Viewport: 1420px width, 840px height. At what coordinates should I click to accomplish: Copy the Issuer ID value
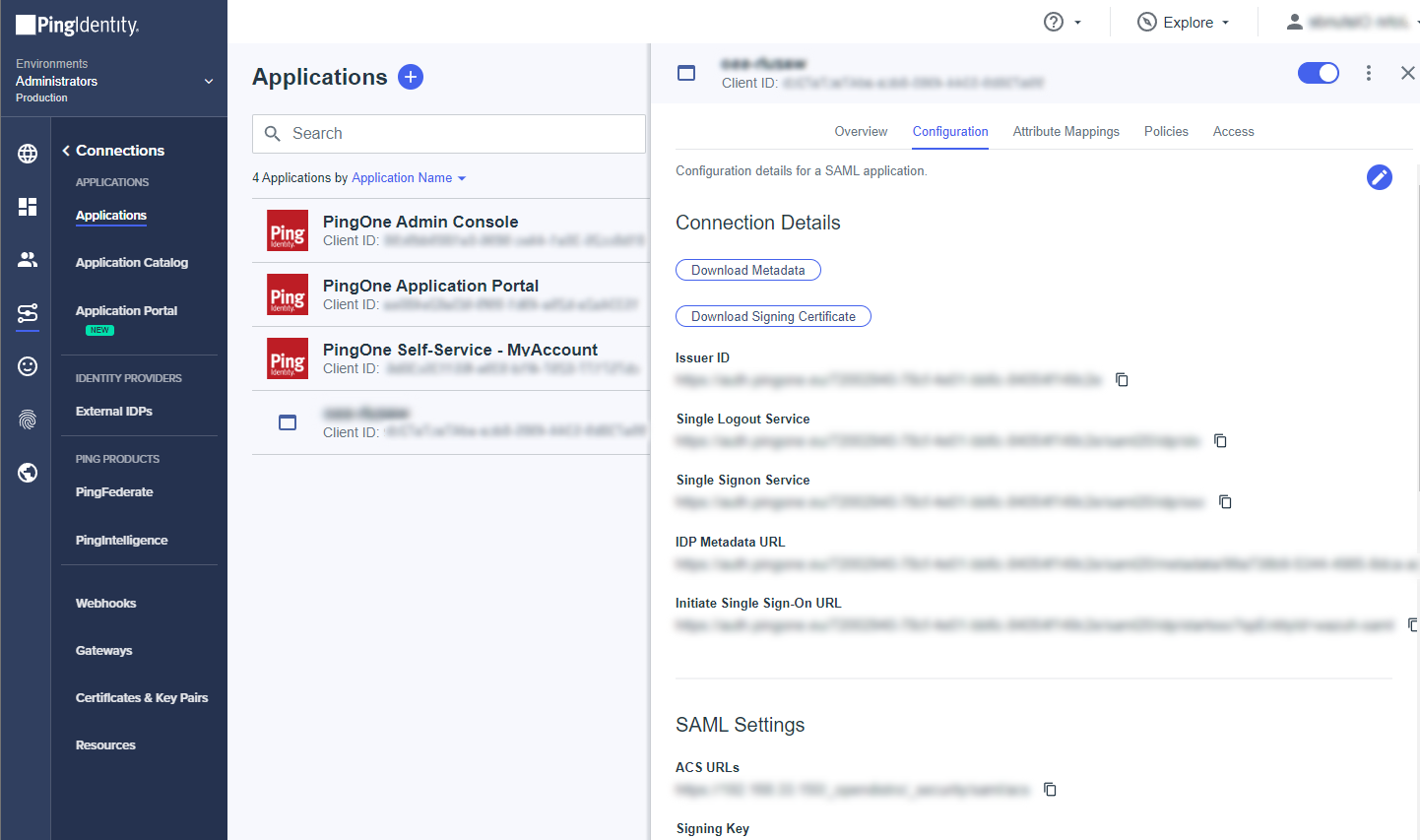click(x=1122, y=380)
